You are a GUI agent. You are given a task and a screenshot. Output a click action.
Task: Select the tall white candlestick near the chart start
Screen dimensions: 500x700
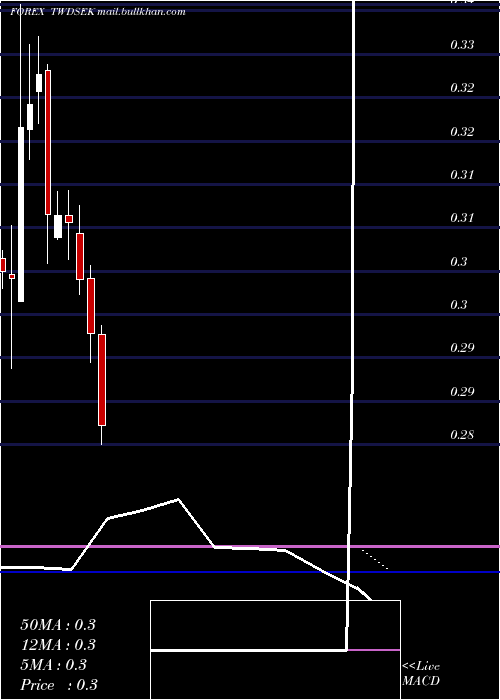pyautogui.click(x=21, y=214)
